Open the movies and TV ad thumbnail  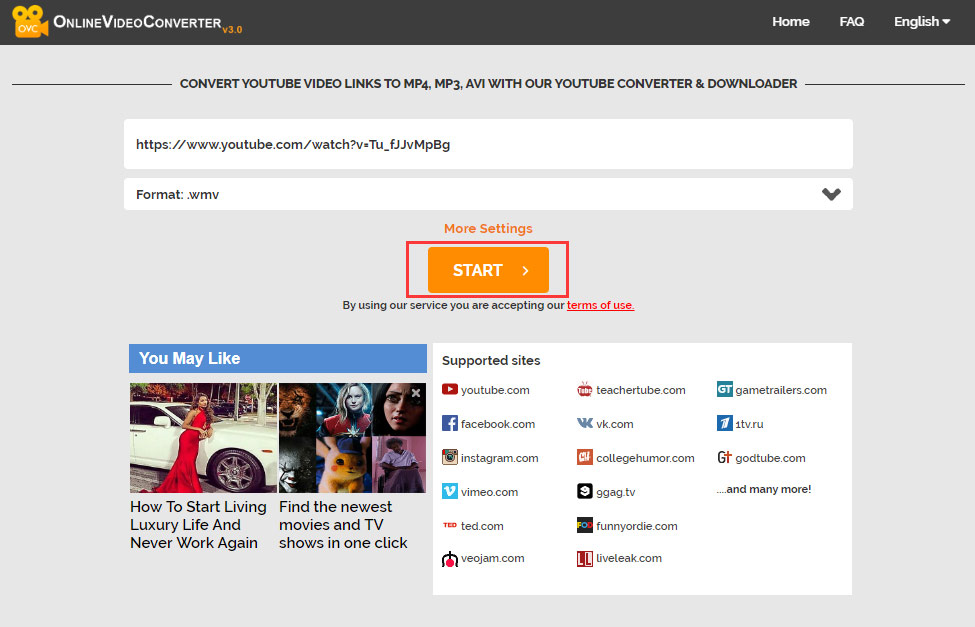[x=353, y=438]
